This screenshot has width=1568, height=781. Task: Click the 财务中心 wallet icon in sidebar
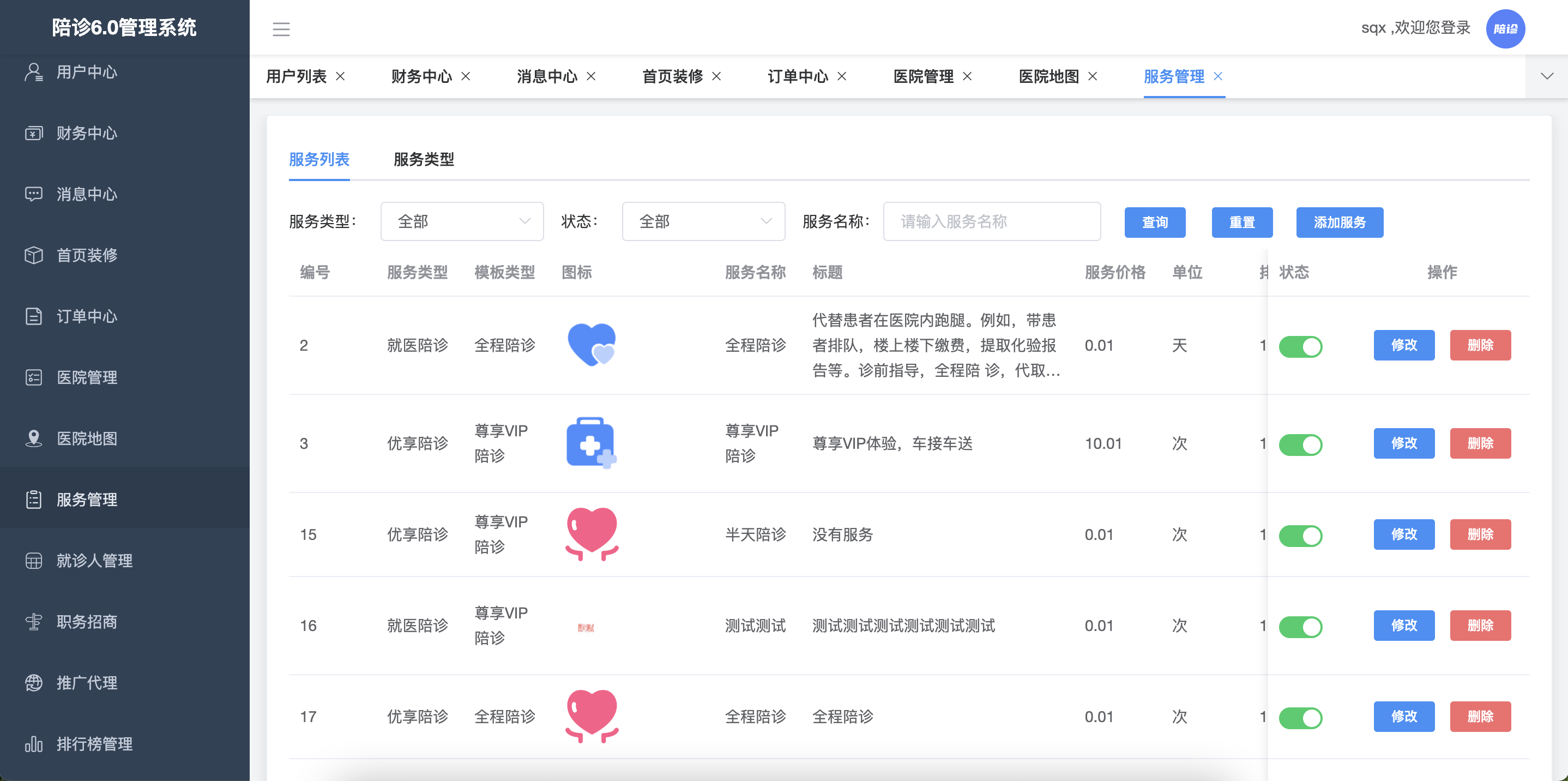(33, 133)
